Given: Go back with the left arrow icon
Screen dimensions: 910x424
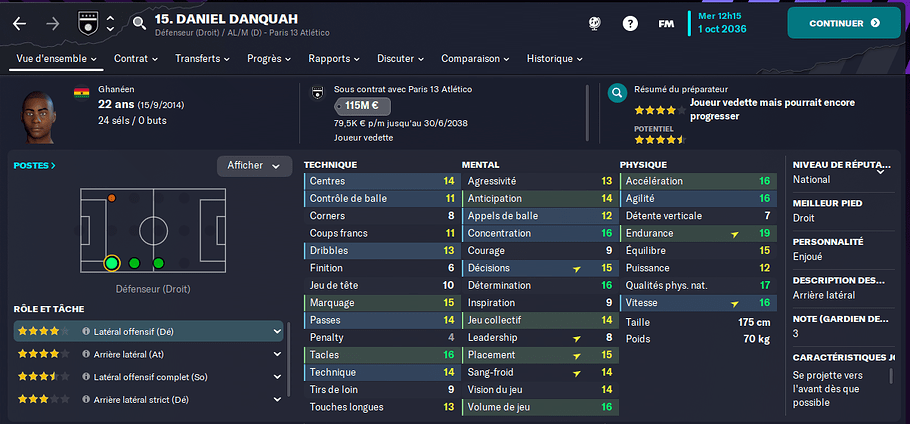Looking at the screenshot, I should (20, 24).
